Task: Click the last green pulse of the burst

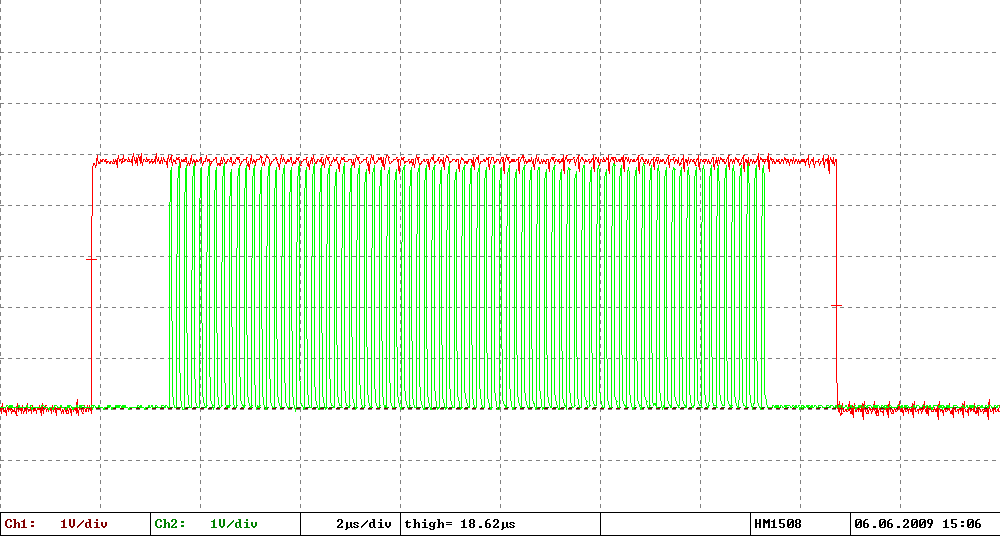Action: click(763, 286)
